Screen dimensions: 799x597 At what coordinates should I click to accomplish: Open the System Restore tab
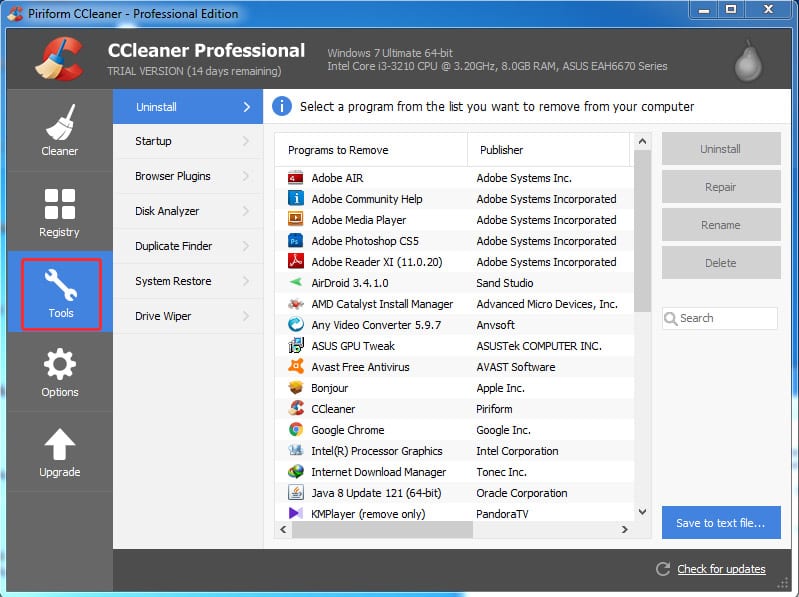point(173,281)
